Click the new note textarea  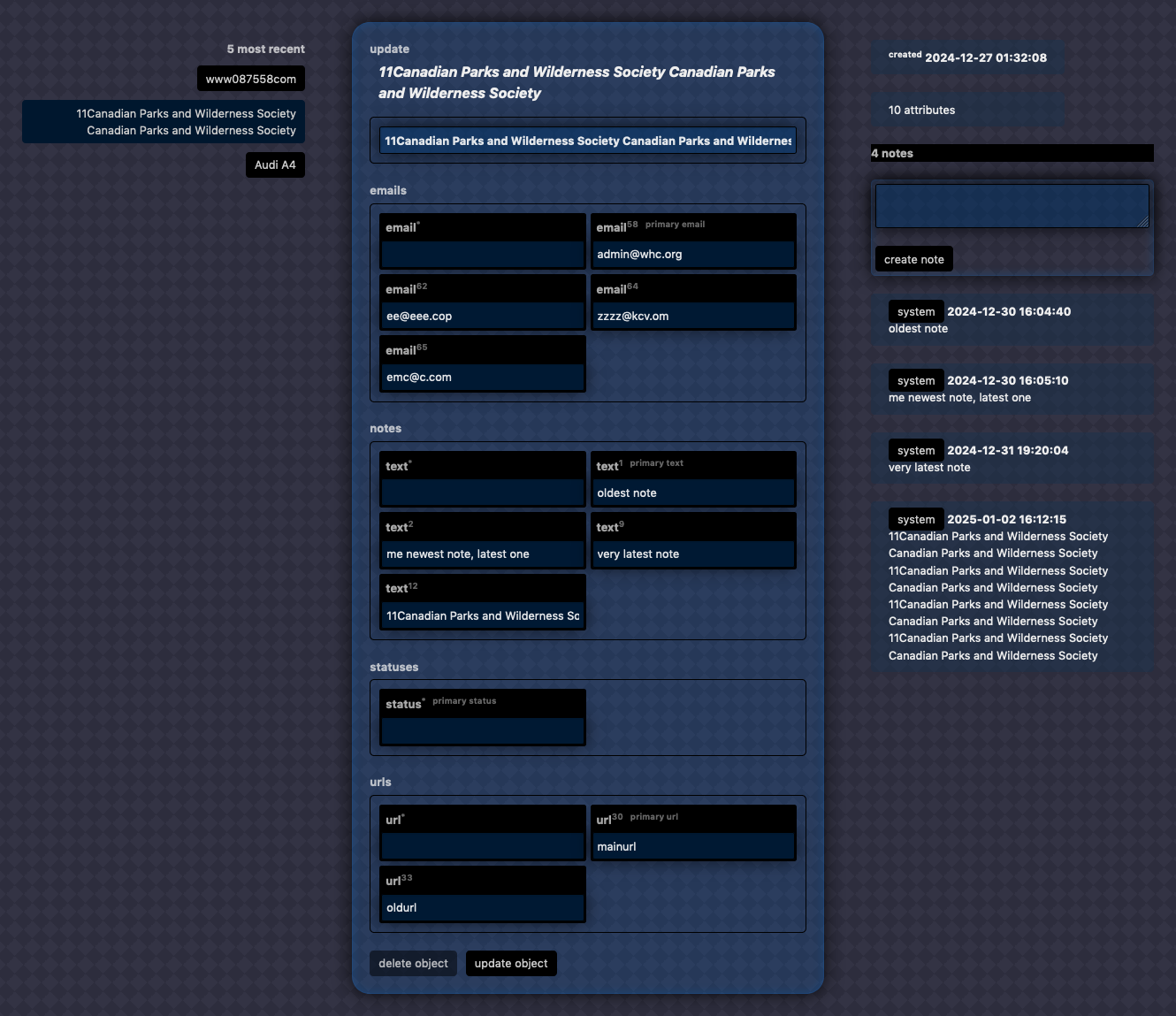pyautogui.click(x=1012, y=206)
